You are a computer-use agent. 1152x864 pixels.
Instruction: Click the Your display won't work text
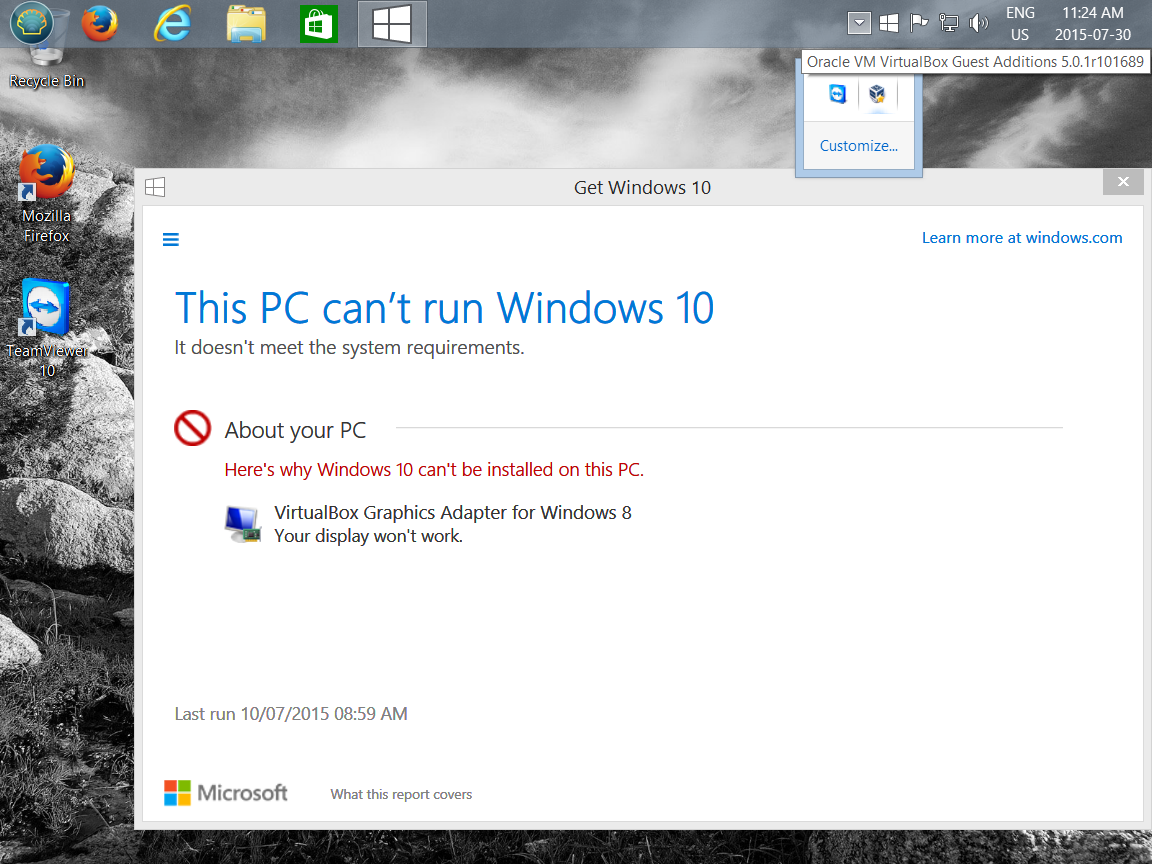click(x=368, y=536)
